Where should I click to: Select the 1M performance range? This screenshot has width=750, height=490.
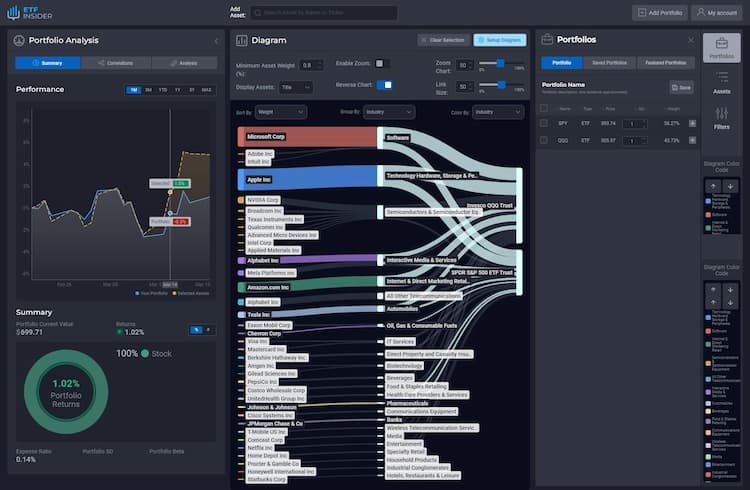[133, 90]
